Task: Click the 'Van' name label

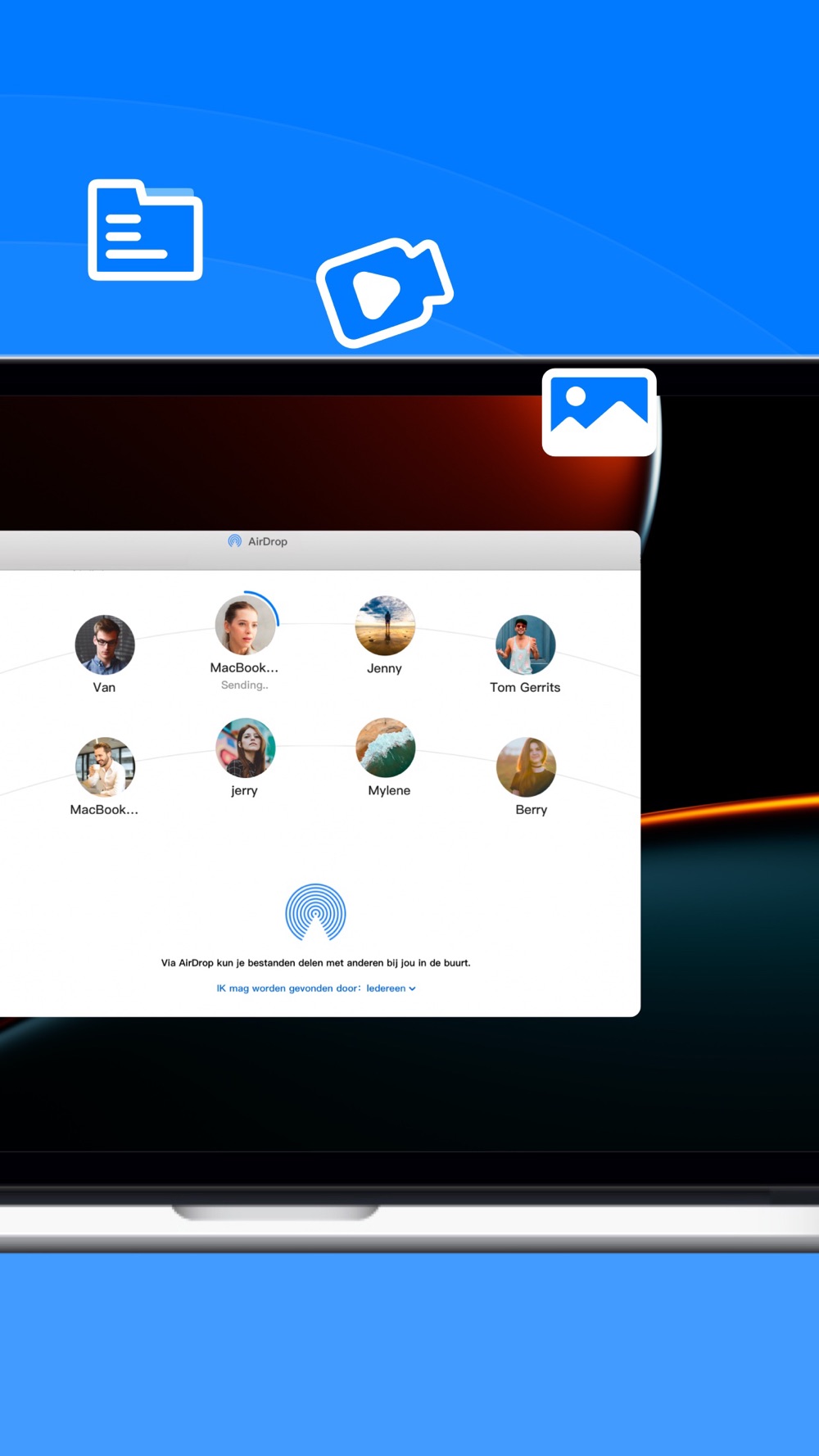Action: click(x=104, y=687)
